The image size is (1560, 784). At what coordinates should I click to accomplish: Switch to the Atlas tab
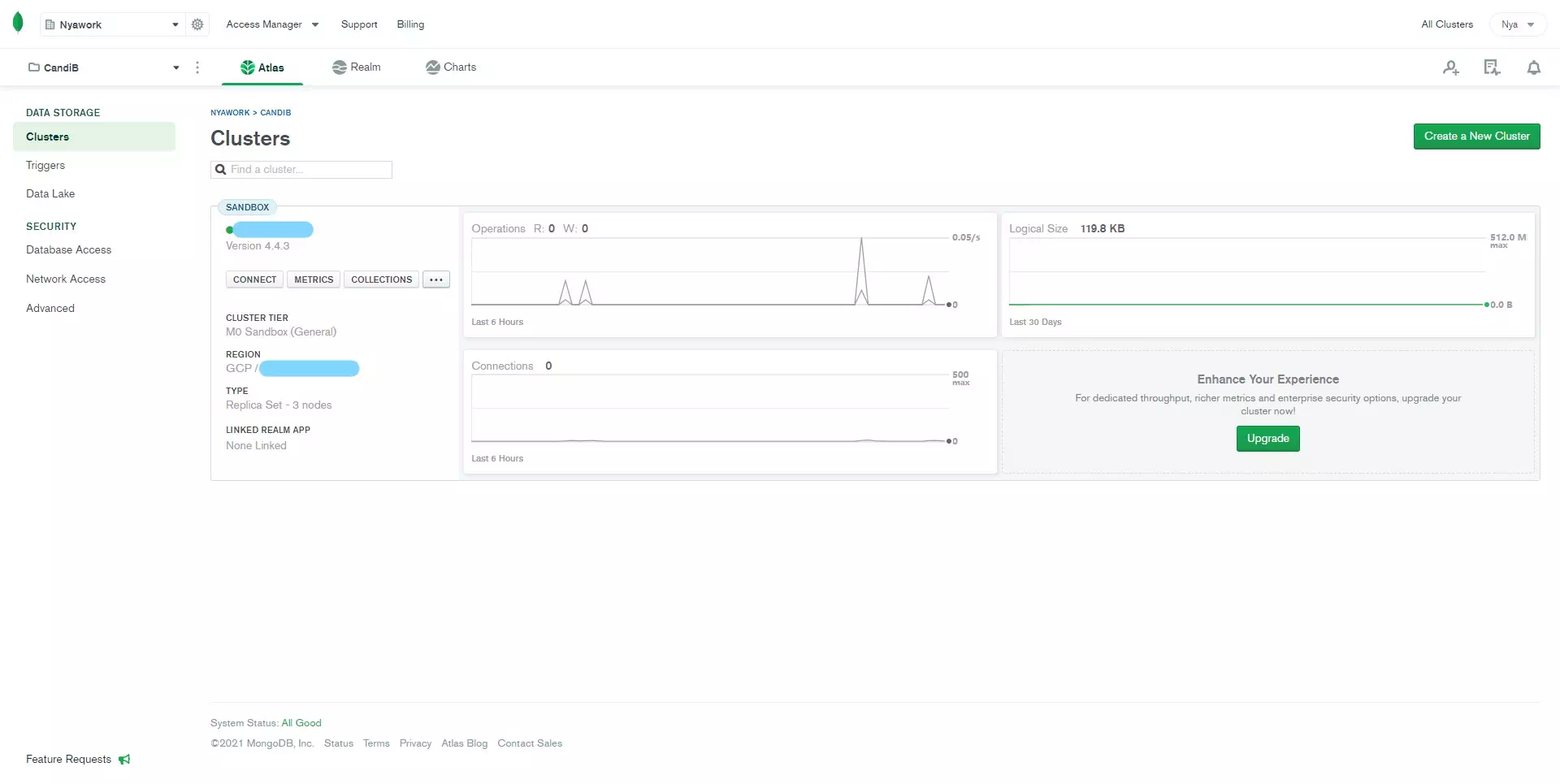click(262, 67)
